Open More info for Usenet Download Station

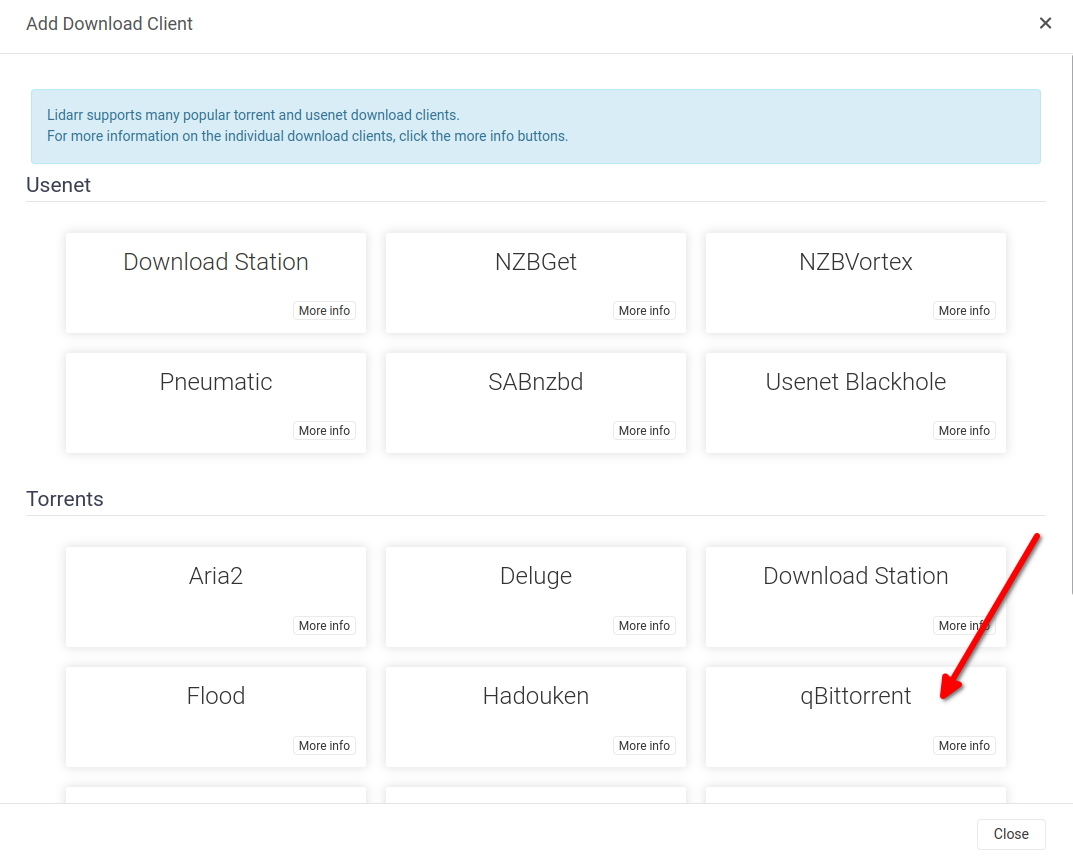coord(324,311)
